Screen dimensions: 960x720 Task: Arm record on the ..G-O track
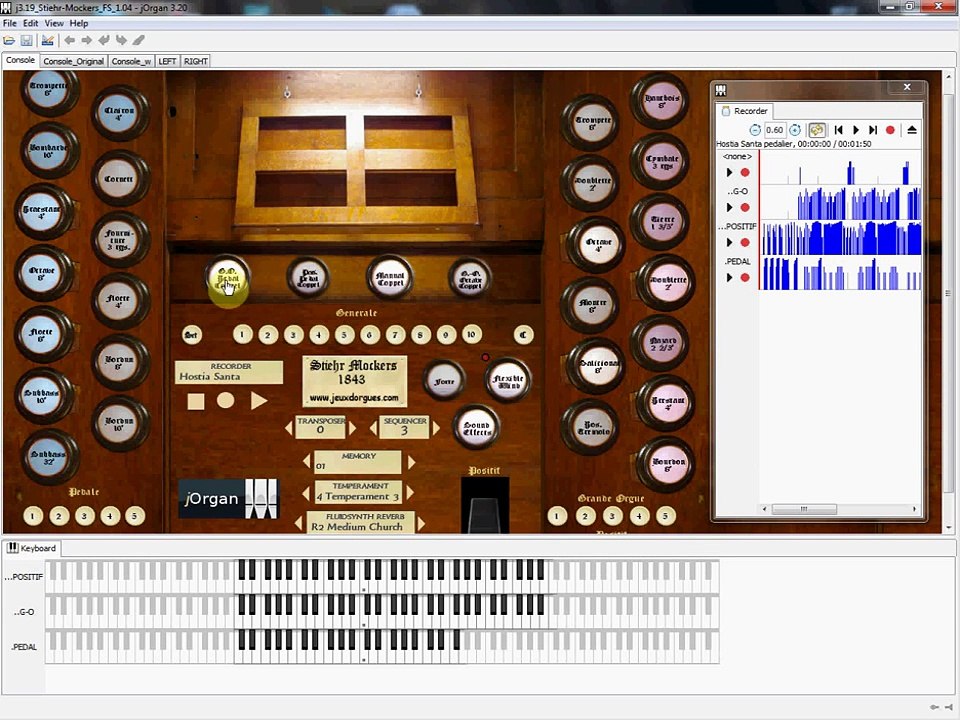tap(745, 208)
